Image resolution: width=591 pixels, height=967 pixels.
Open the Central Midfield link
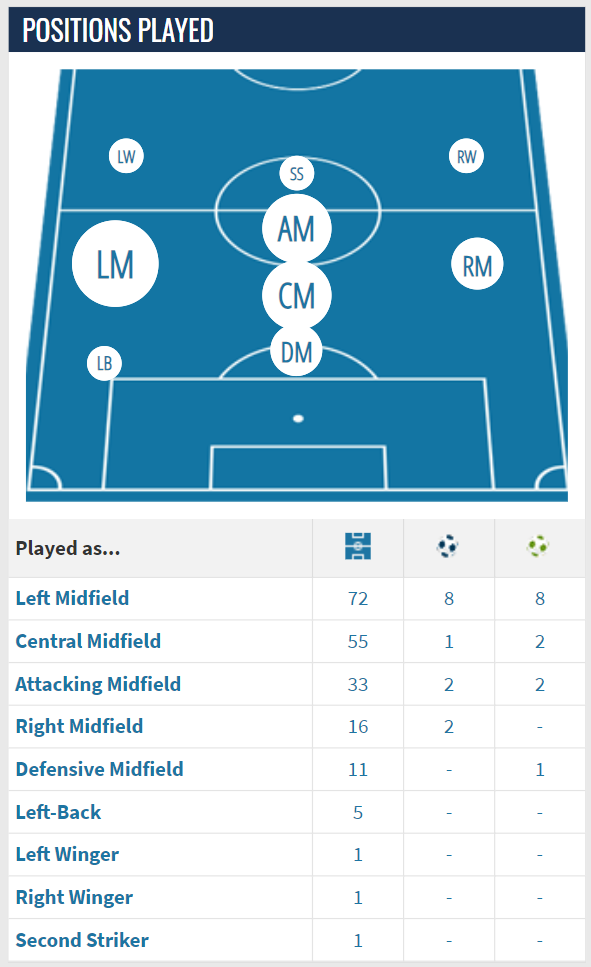[x=88, y=641]
